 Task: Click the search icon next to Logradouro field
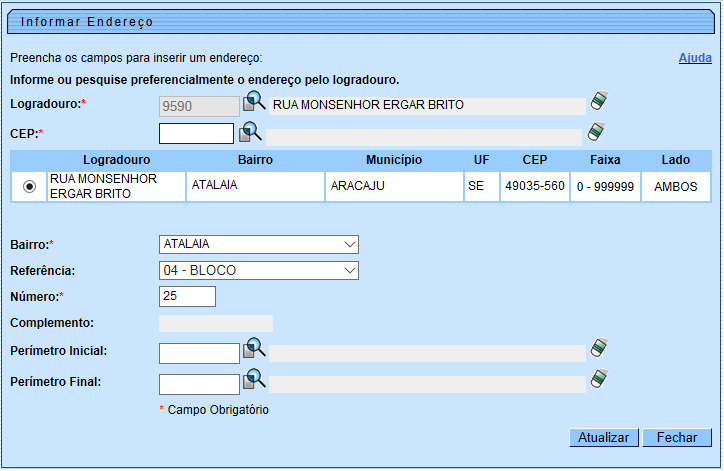click(254, 102)
